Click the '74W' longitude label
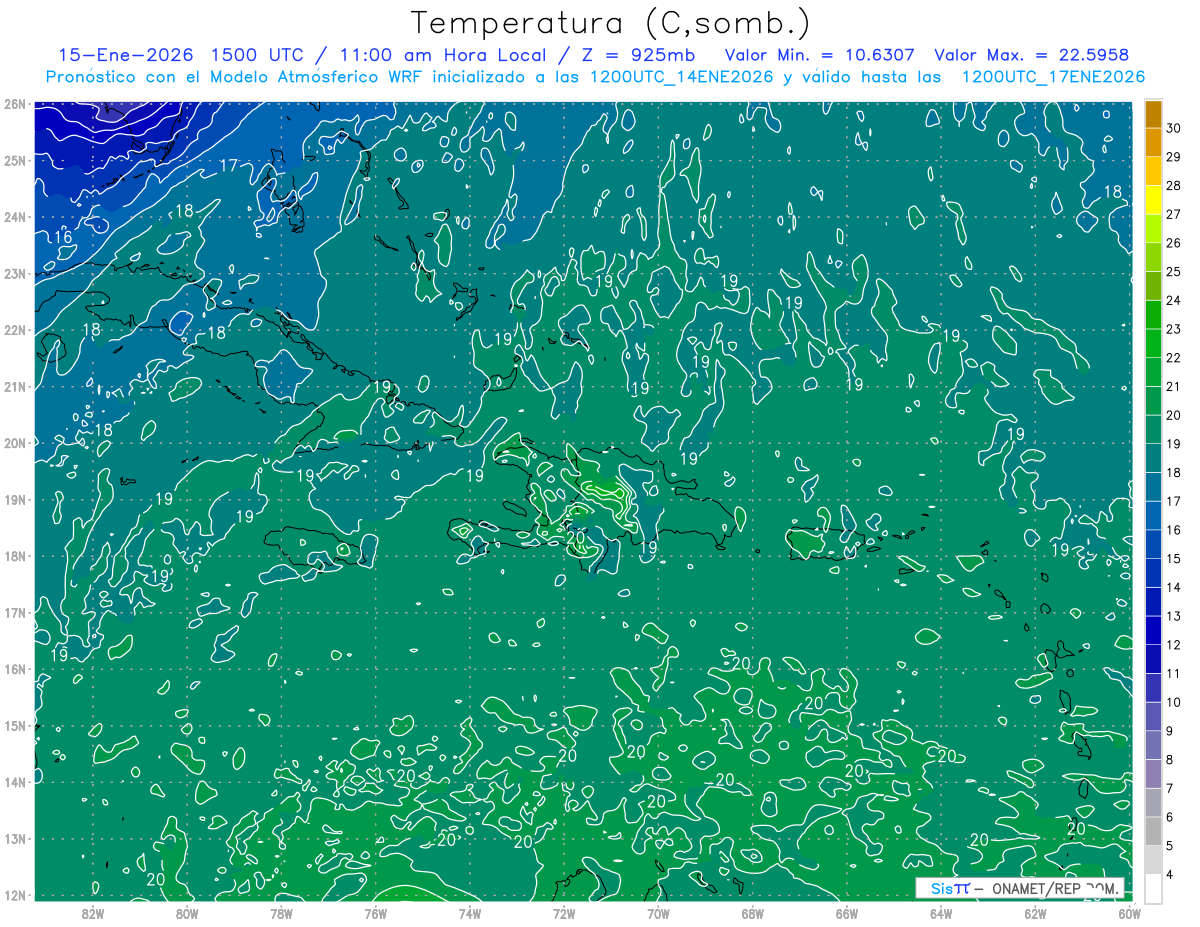 click(x=470, y=913)
